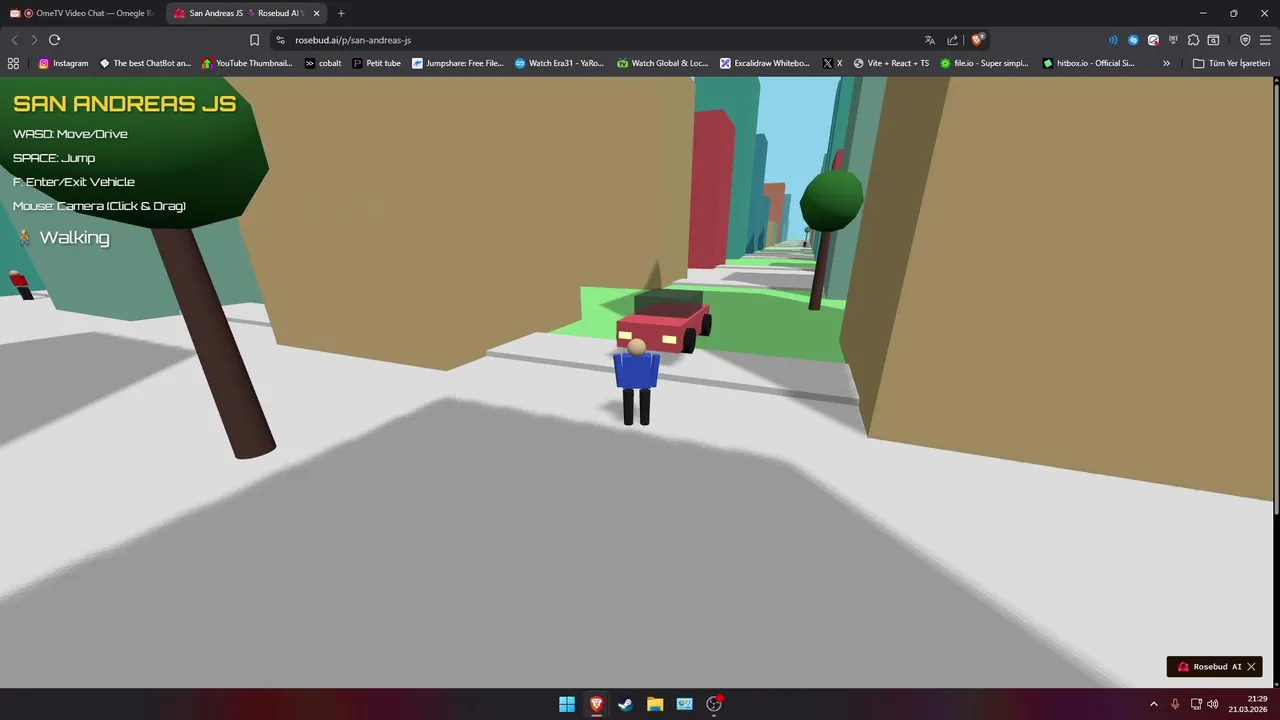The image size is (1280, 720).
Task: Open the browser hamburger menu
Action: (x=1266, y=40)
